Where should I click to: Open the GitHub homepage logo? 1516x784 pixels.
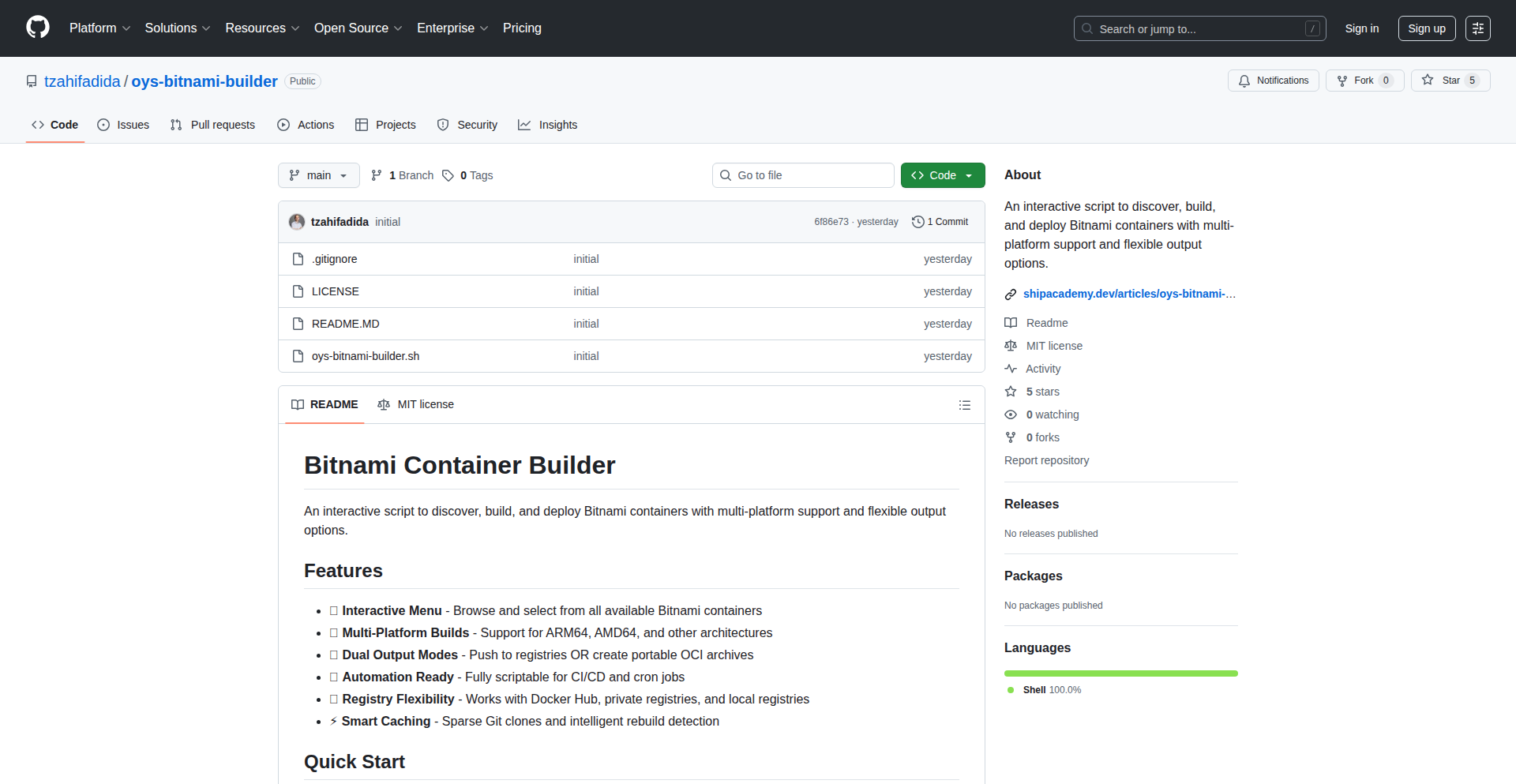click(38, 28)
